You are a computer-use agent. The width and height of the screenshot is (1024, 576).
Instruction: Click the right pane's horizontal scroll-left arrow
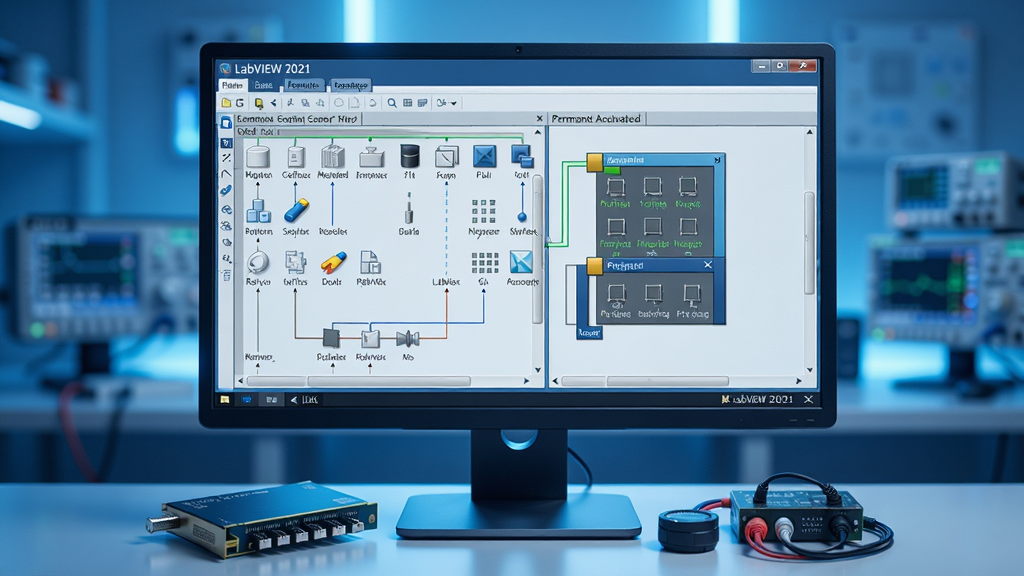click(556, 381)
